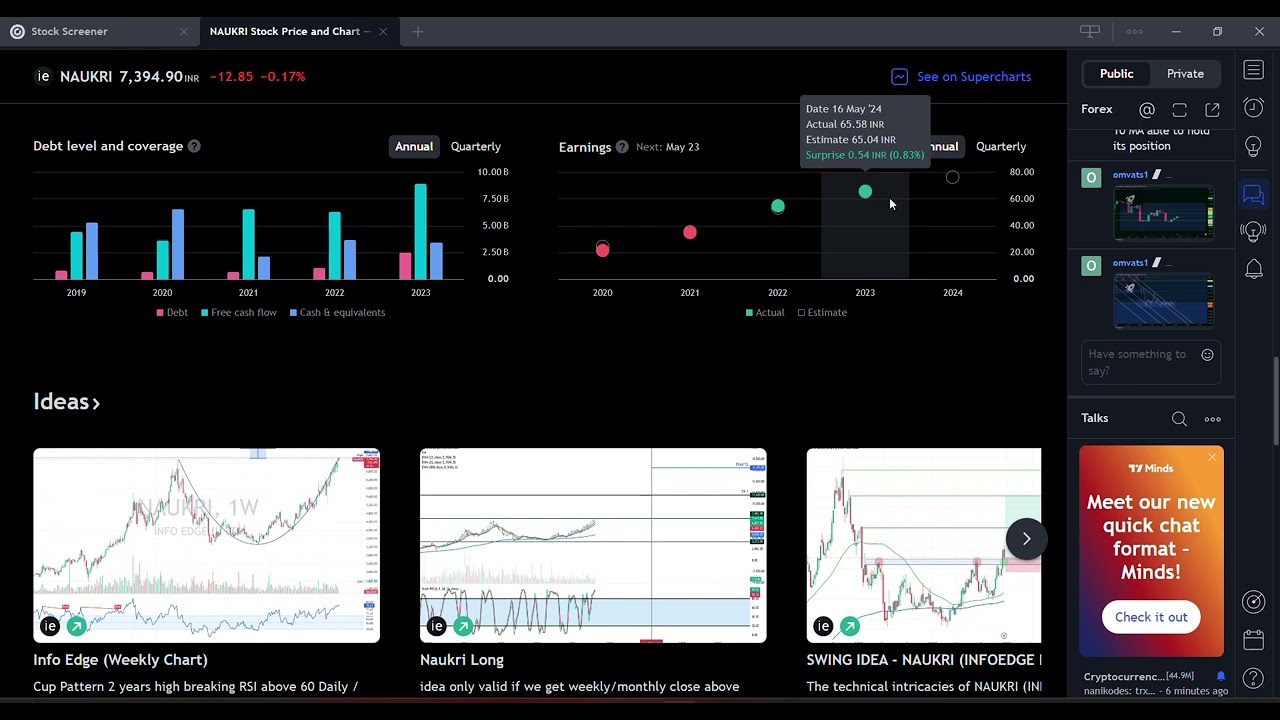
Task: Open title bar three-dots menu
Action: coord(1134,31)
